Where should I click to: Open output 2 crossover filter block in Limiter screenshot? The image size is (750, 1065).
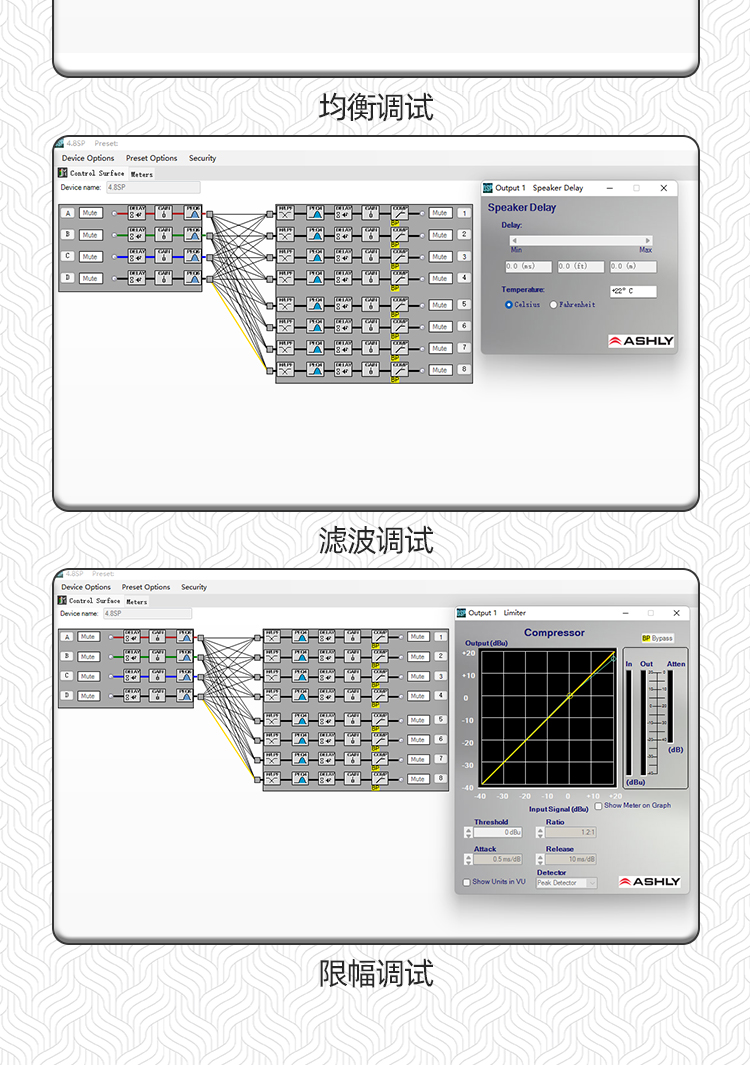point(272,657)
